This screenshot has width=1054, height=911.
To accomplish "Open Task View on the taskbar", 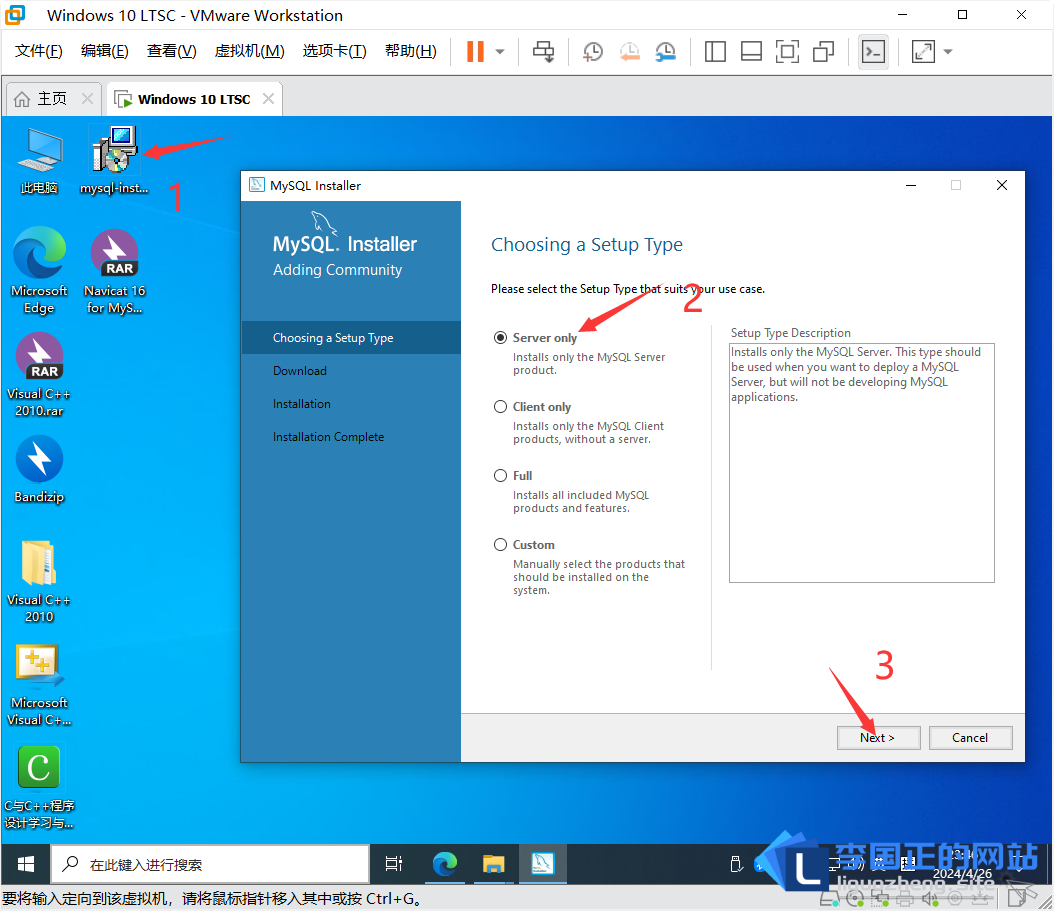I will coord(394,864).
